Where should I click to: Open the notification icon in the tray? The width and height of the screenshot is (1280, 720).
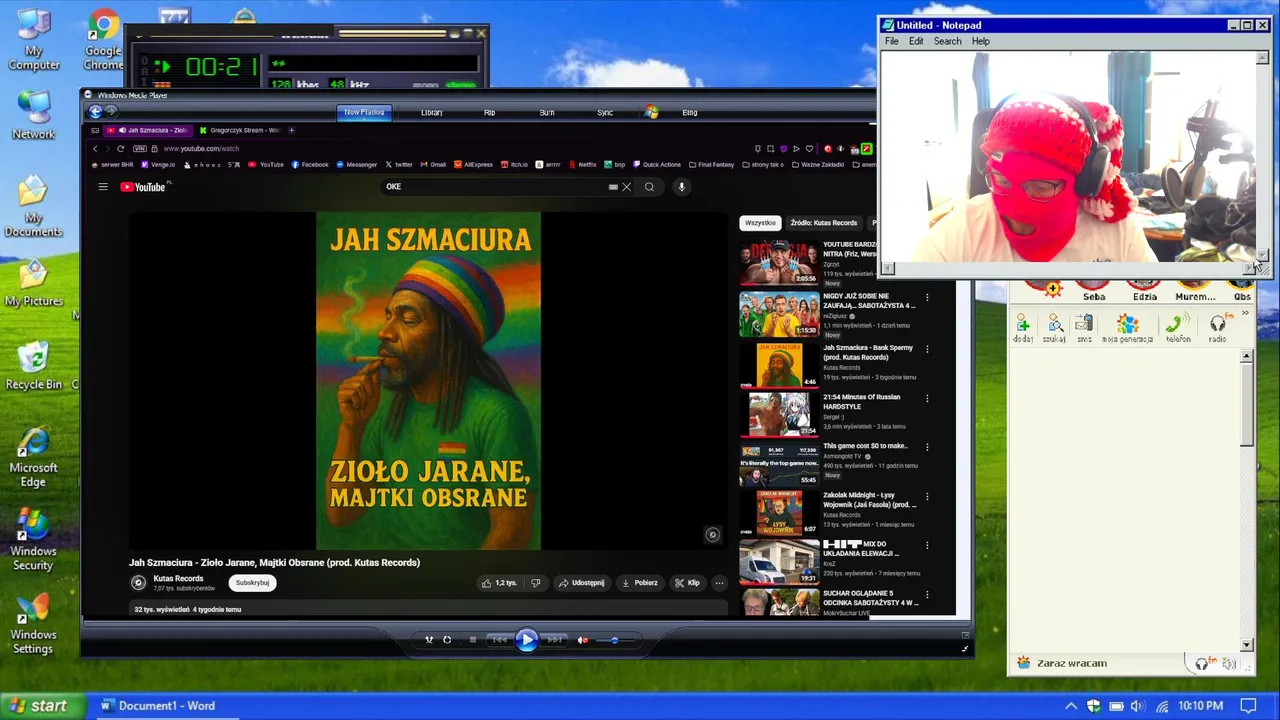[x=1247, y=706]
